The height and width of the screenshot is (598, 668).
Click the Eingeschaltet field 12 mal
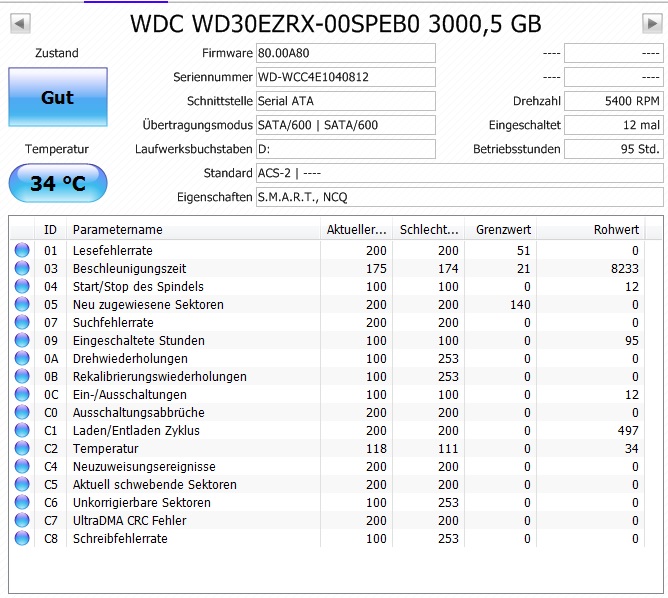pos(614,125)
